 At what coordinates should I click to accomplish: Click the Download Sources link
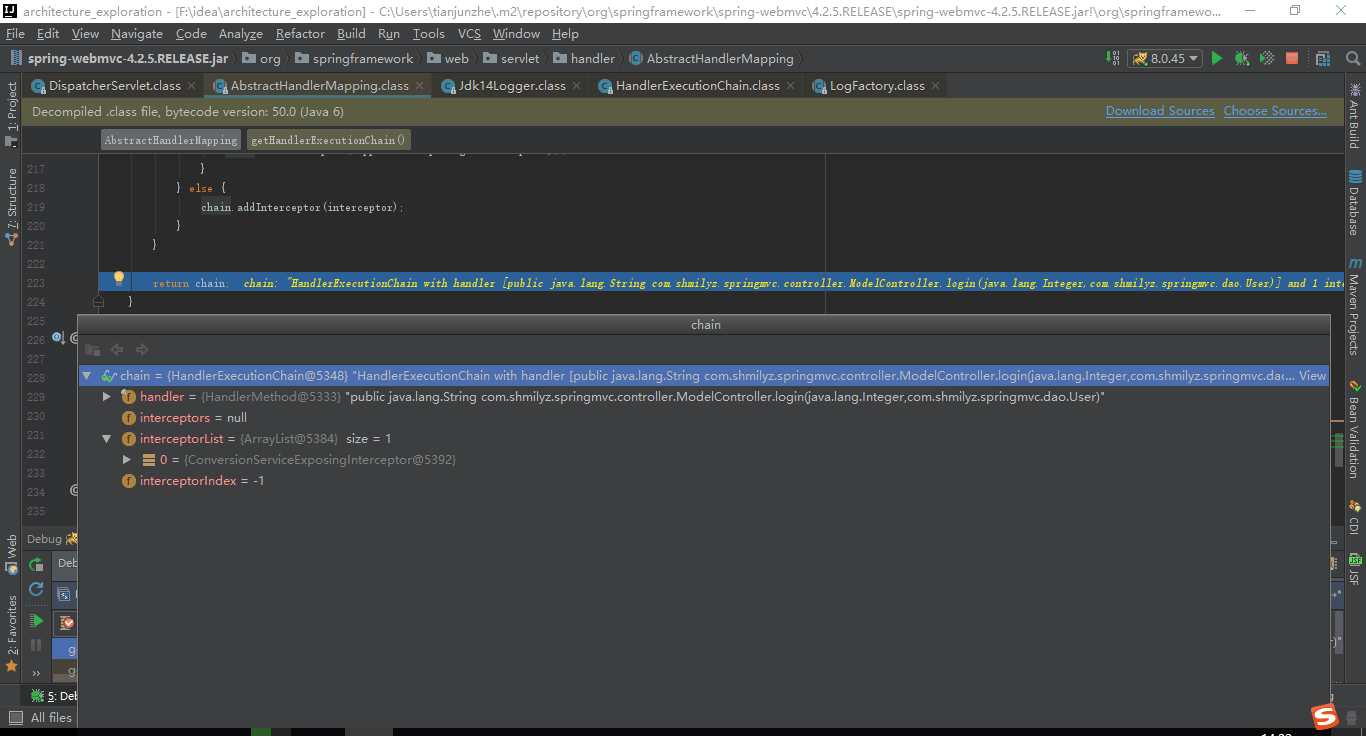pos(1160,110)
